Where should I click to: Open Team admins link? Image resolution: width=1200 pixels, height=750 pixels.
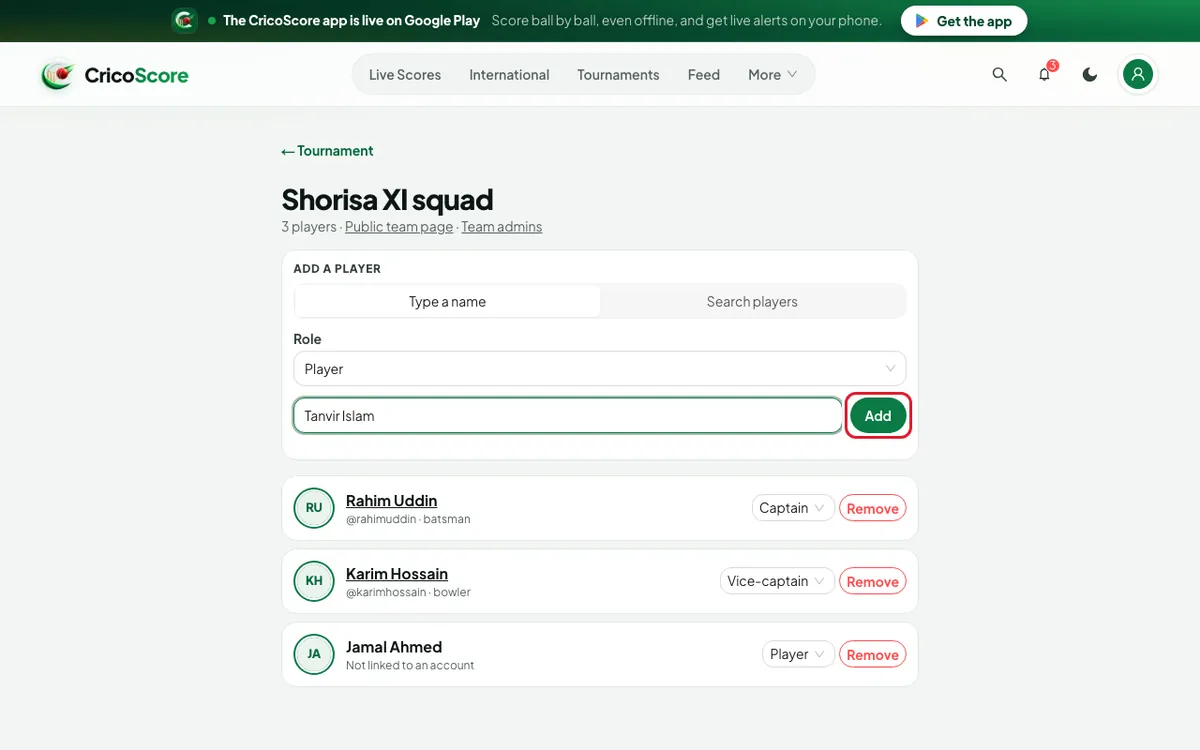click(x=502, y=227)
